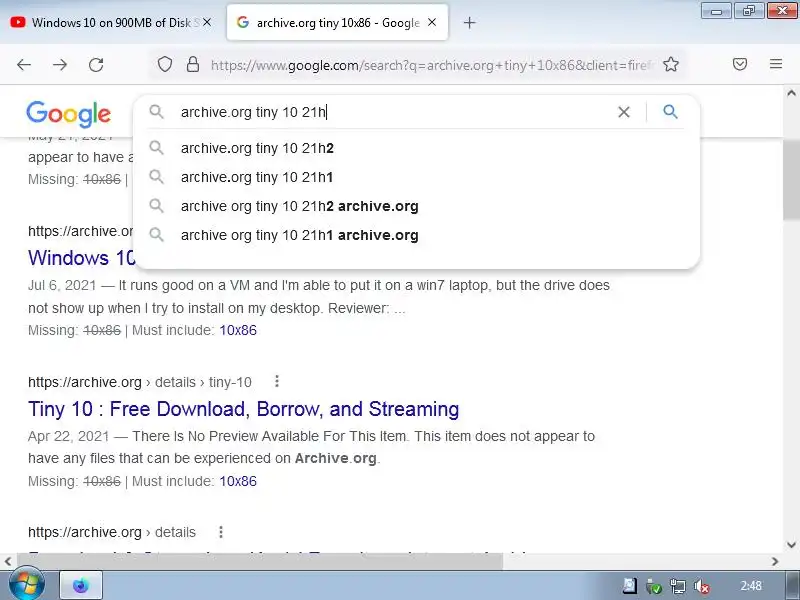
Task: Open site security info via the padlock icon
Action: [x=192, y=64]
